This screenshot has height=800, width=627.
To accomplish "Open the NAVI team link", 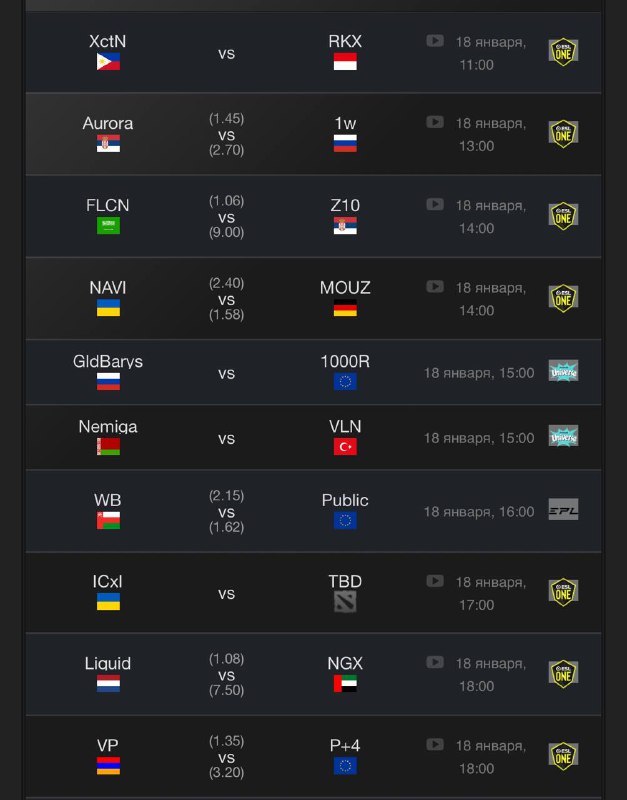I will click(108, 288).
